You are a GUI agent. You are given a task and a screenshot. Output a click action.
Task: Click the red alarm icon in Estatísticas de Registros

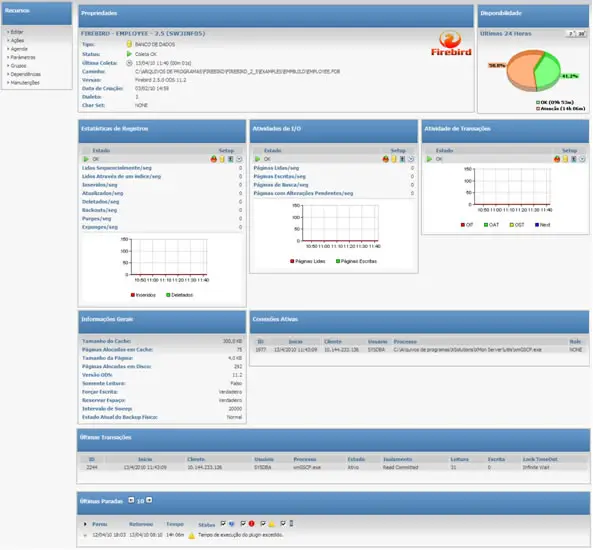point(214,159)
